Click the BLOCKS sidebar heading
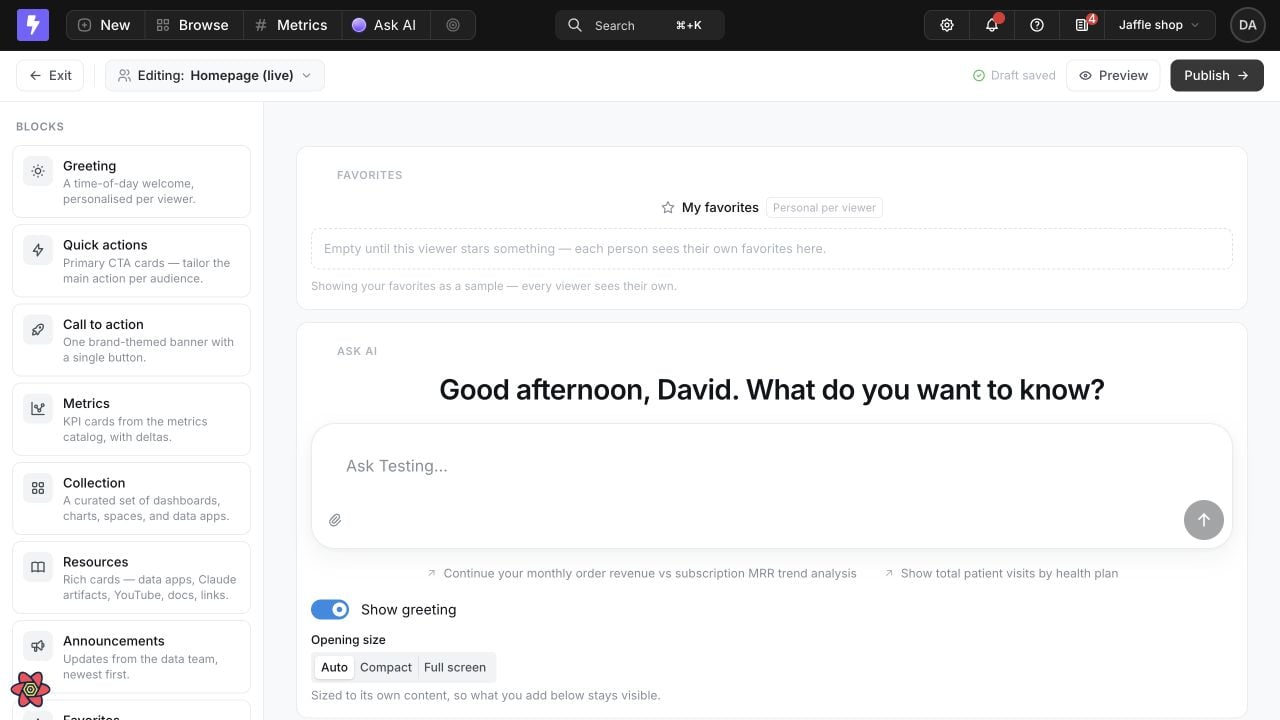 point(40,127)
